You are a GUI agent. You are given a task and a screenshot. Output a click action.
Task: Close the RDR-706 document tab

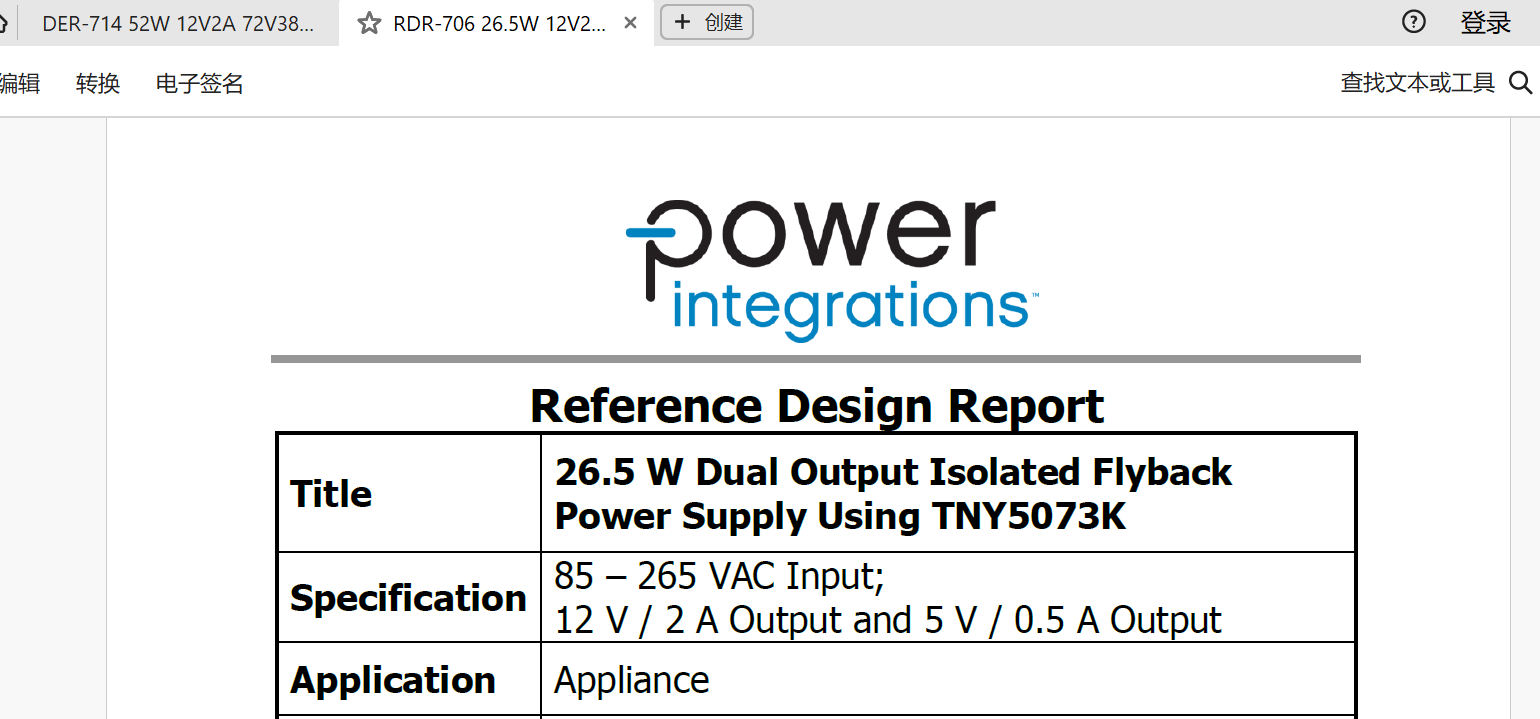click(630, 22)
